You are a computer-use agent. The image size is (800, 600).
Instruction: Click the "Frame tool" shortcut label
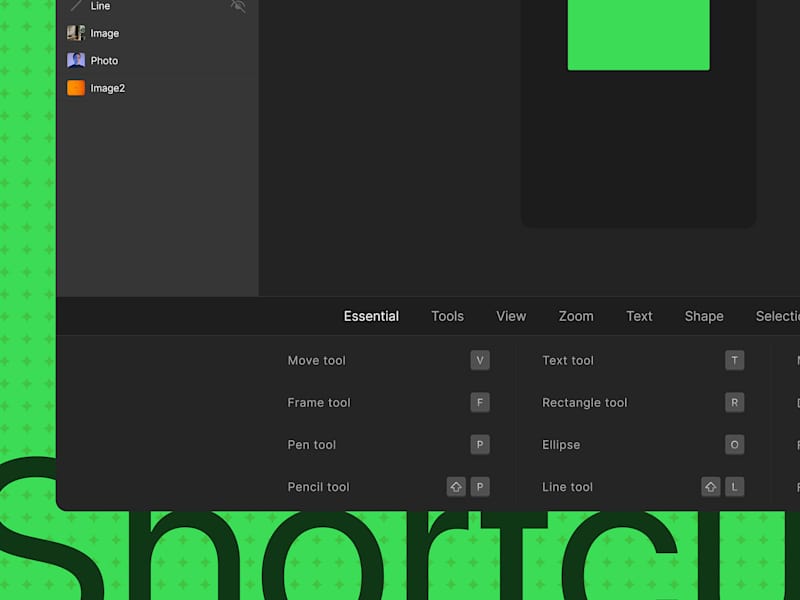319,403
